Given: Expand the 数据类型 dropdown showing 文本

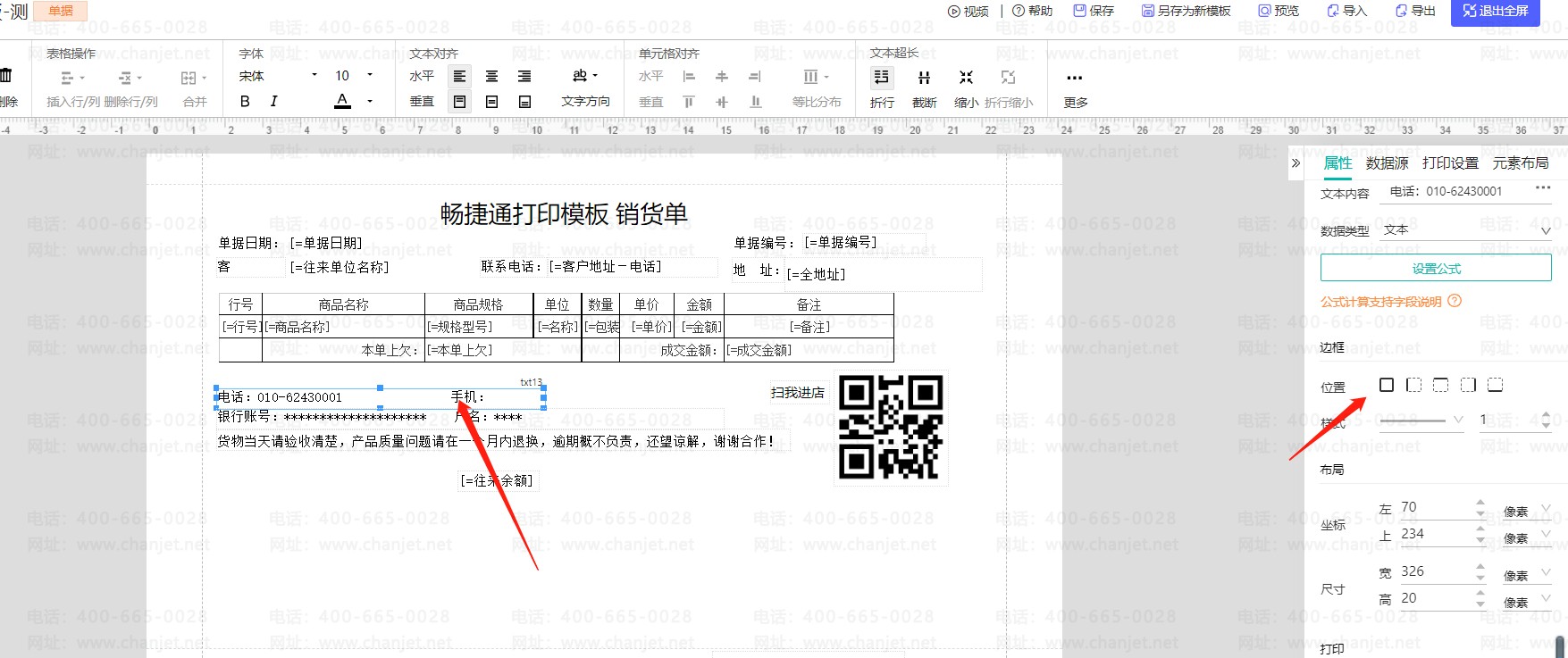Looking at the screenshot, I should coord(1465,230).
